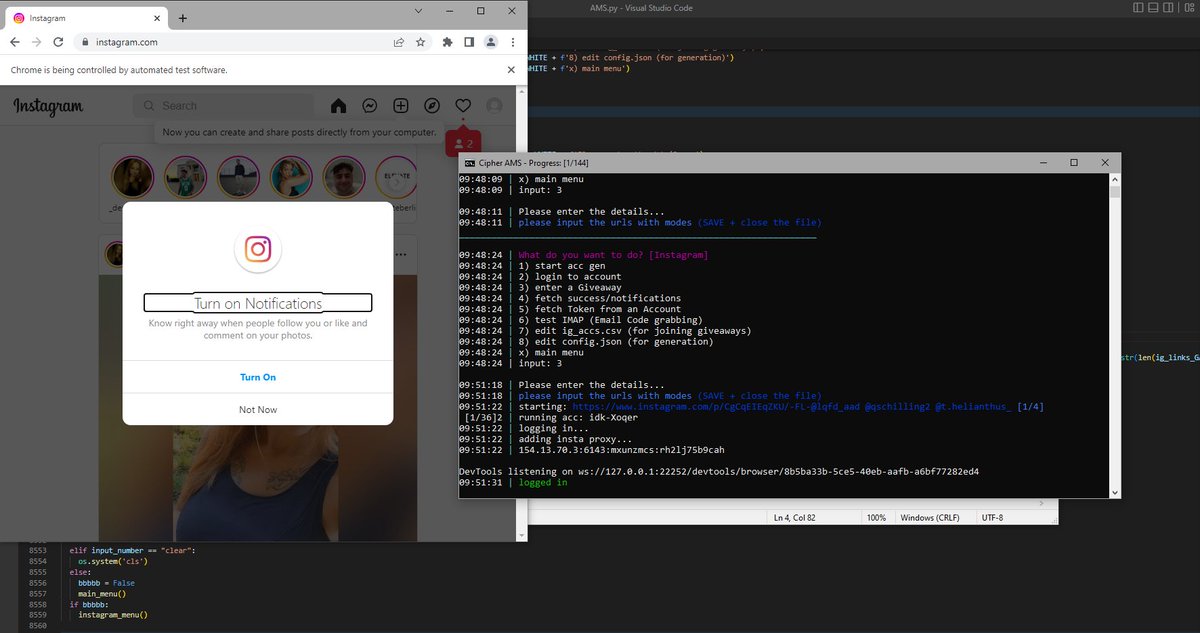Click the Chrome profile icon

click(491, 43)
